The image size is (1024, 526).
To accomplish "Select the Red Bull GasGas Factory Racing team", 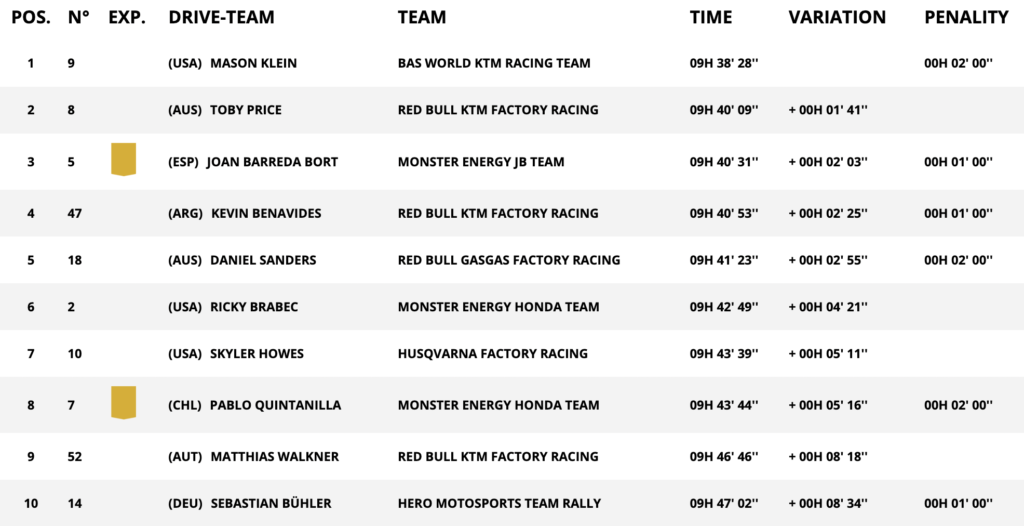I will point(509,260).
